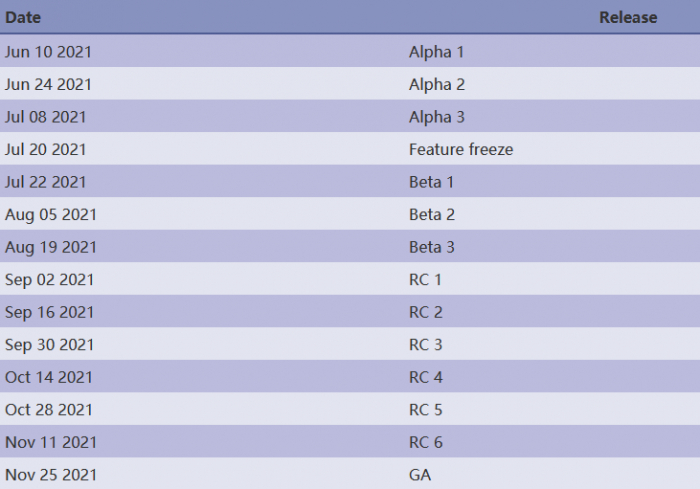This screenshot has height=489, width=700.
Task: Click the RC 3 release entry
Action: (x=425, y=344)
